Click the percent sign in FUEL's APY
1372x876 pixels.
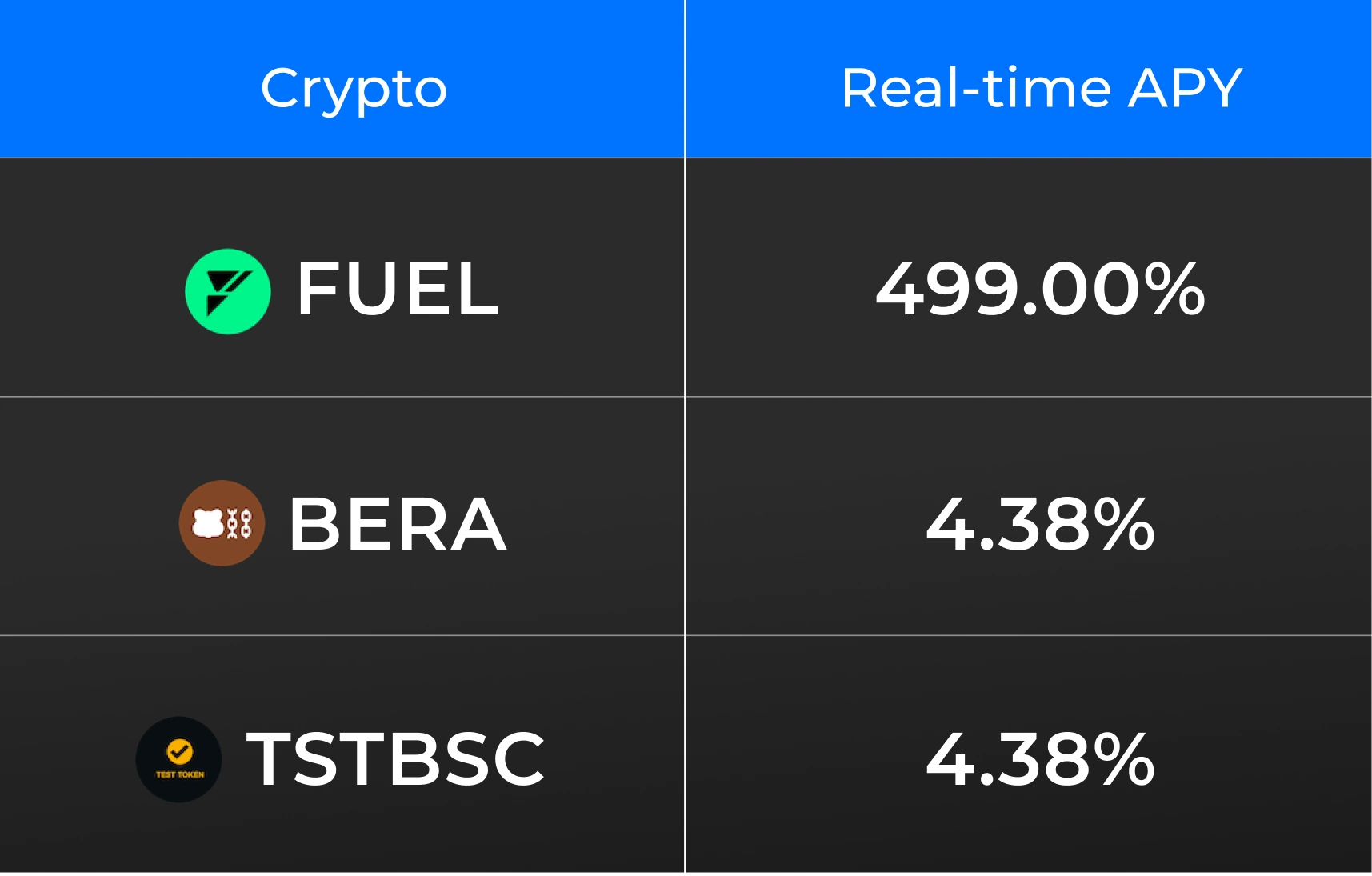click(x=1174, y=289)
